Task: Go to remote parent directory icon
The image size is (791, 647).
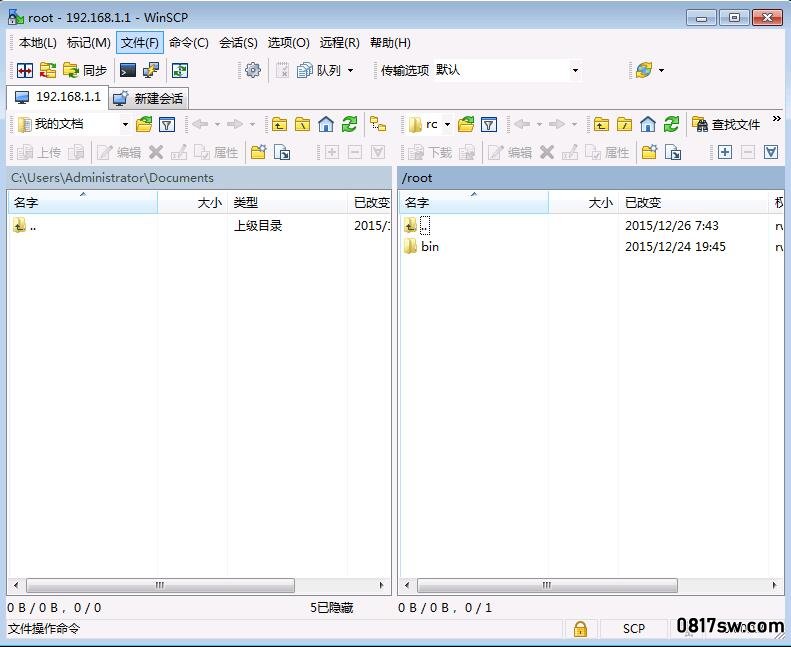Action: click(601, 124)
